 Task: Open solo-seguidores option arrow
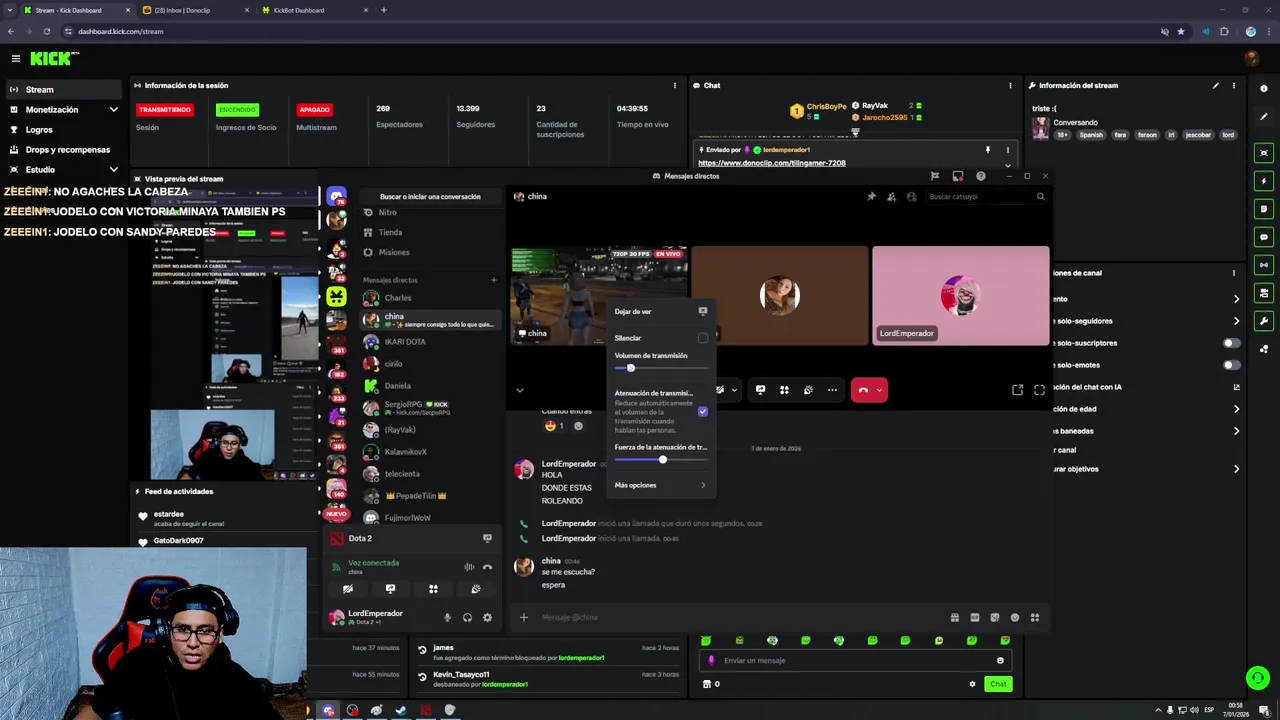(1236, 321)
